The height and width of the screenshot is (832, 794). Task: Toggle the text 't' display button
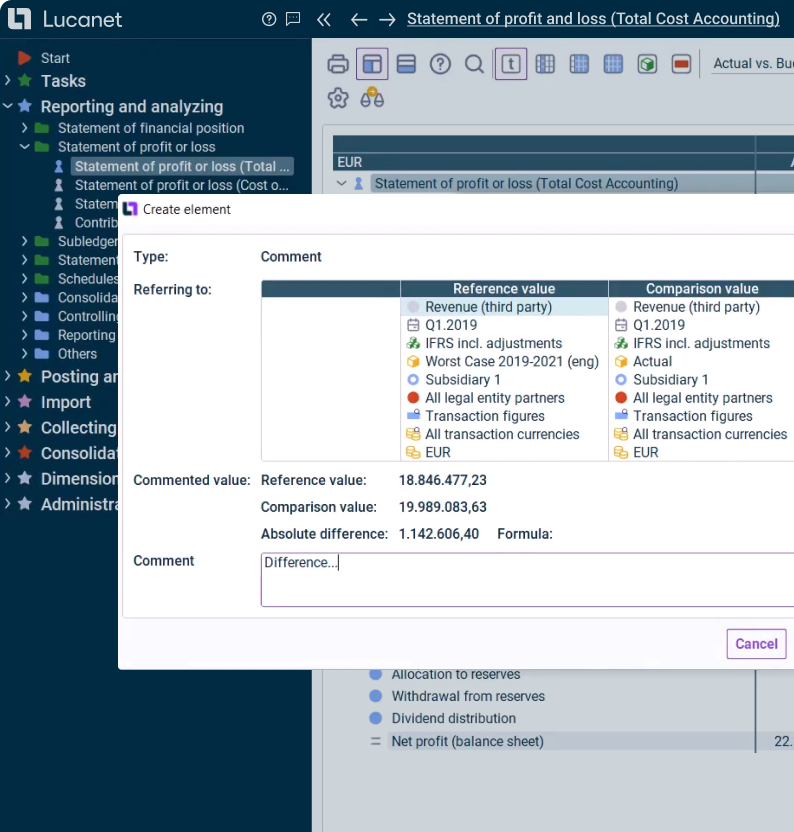[510, 64]
